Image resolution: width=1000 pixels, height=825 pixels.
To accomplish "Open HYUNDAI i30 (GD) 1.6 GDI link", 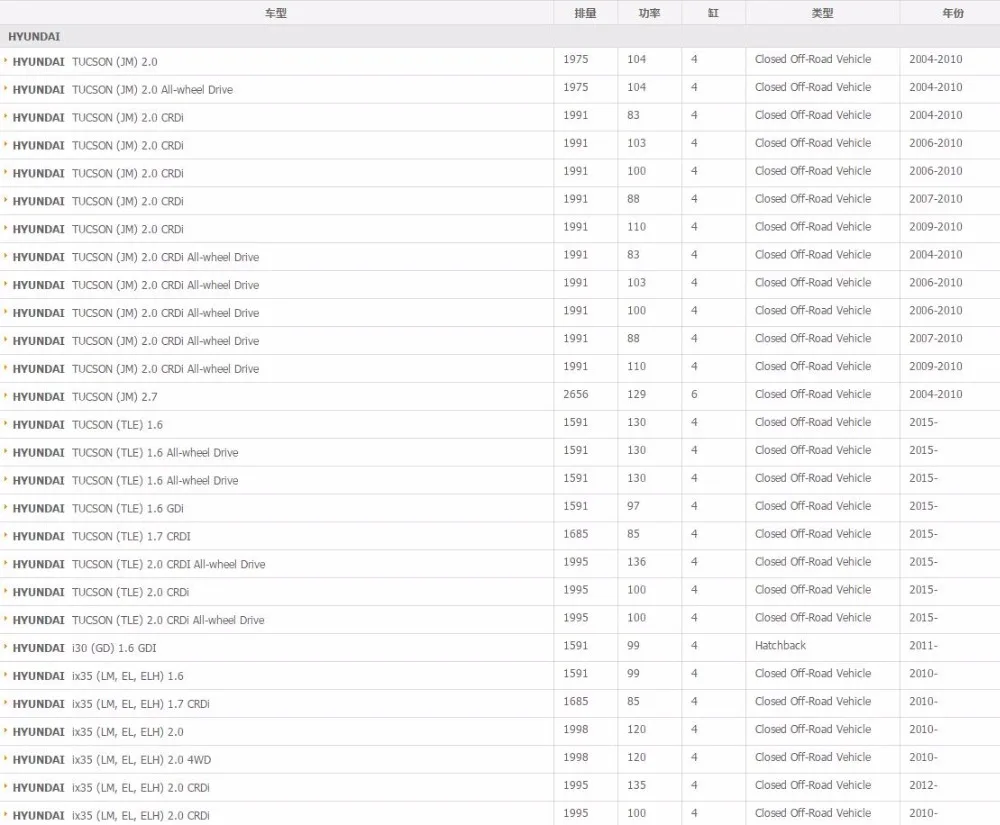I will (84, 648).
